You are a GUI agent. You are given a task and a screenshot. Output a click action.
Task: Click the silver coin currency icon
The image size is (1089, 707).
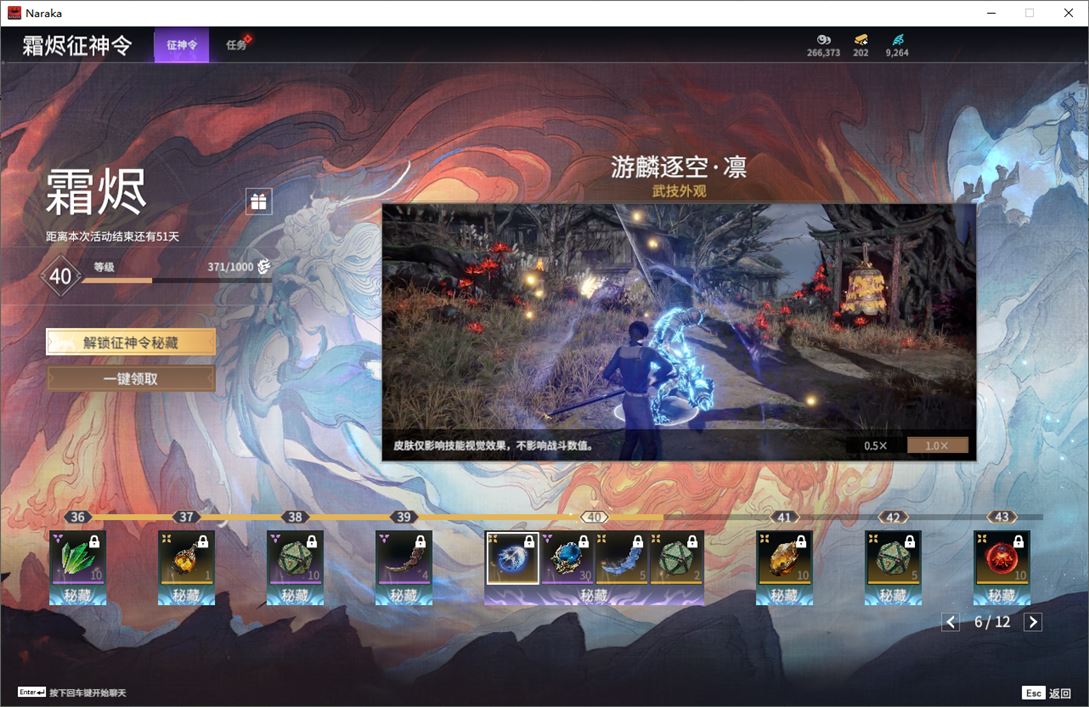click(824, 40)
